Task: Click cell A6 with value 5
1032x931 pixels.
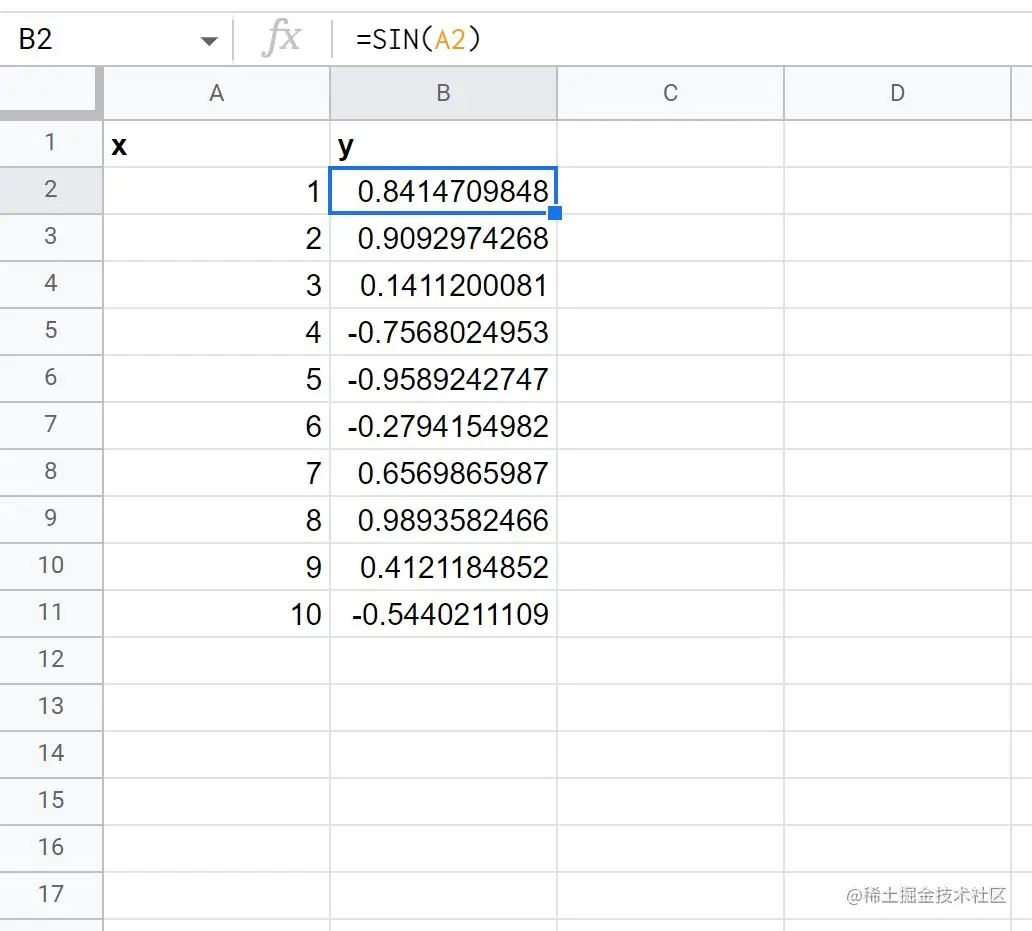Action: tap(217, 378)
